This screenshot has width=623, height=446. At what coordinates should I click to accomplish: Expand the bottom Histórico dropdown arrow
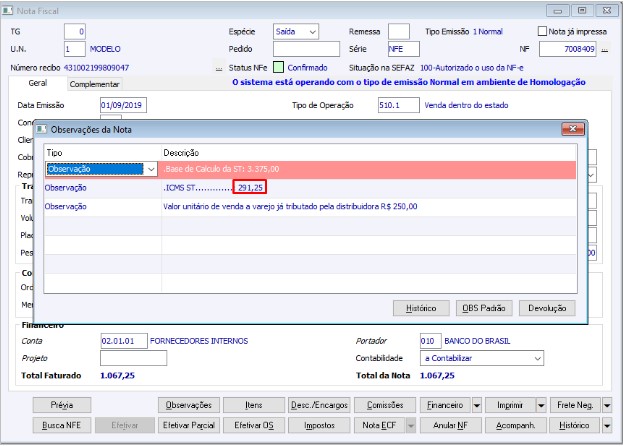(x=607, y=425)
